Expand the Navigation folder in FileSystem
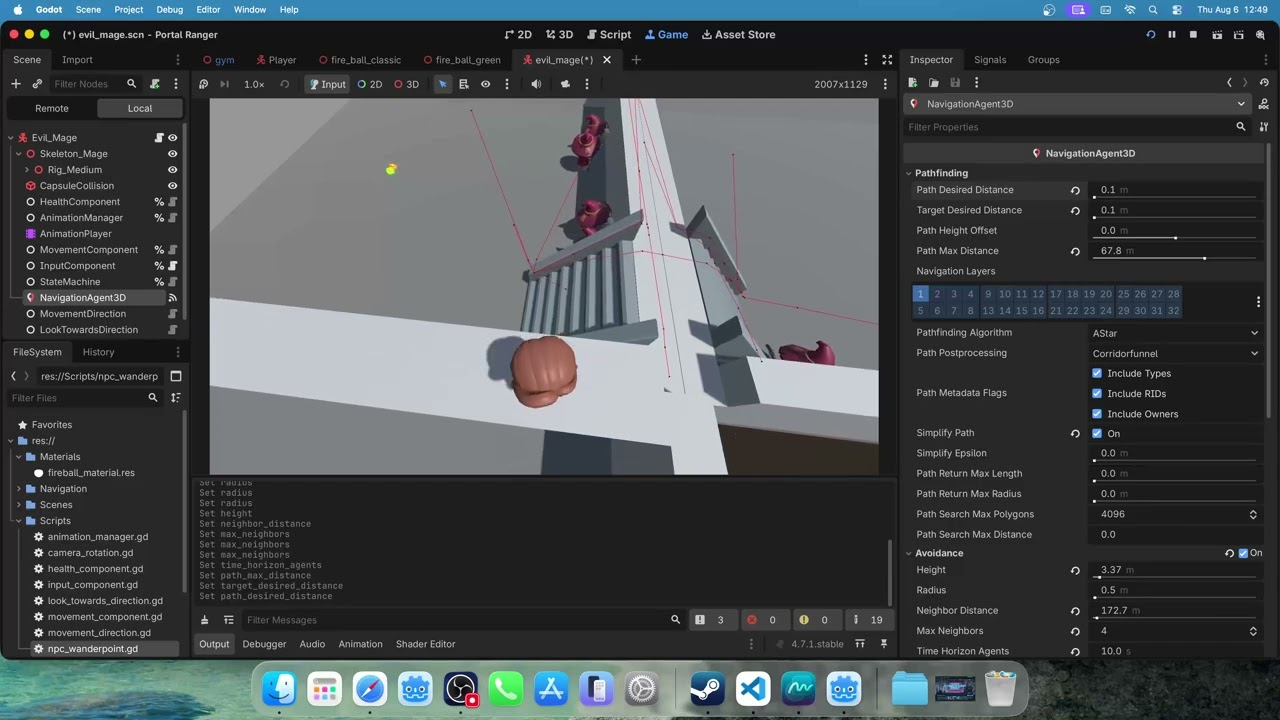 coord(19,489)
